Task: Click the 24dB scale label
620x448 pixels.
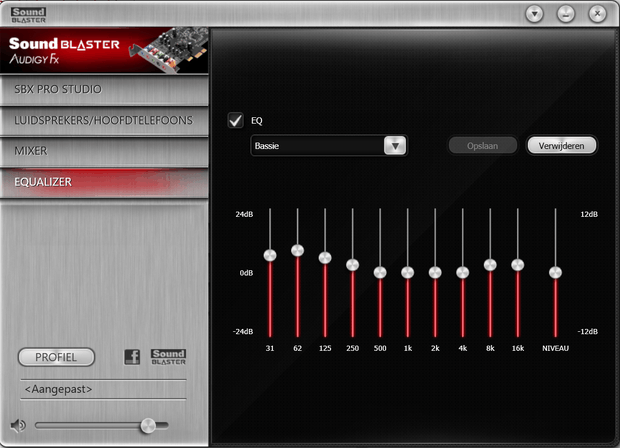Action: click(244, 214)
